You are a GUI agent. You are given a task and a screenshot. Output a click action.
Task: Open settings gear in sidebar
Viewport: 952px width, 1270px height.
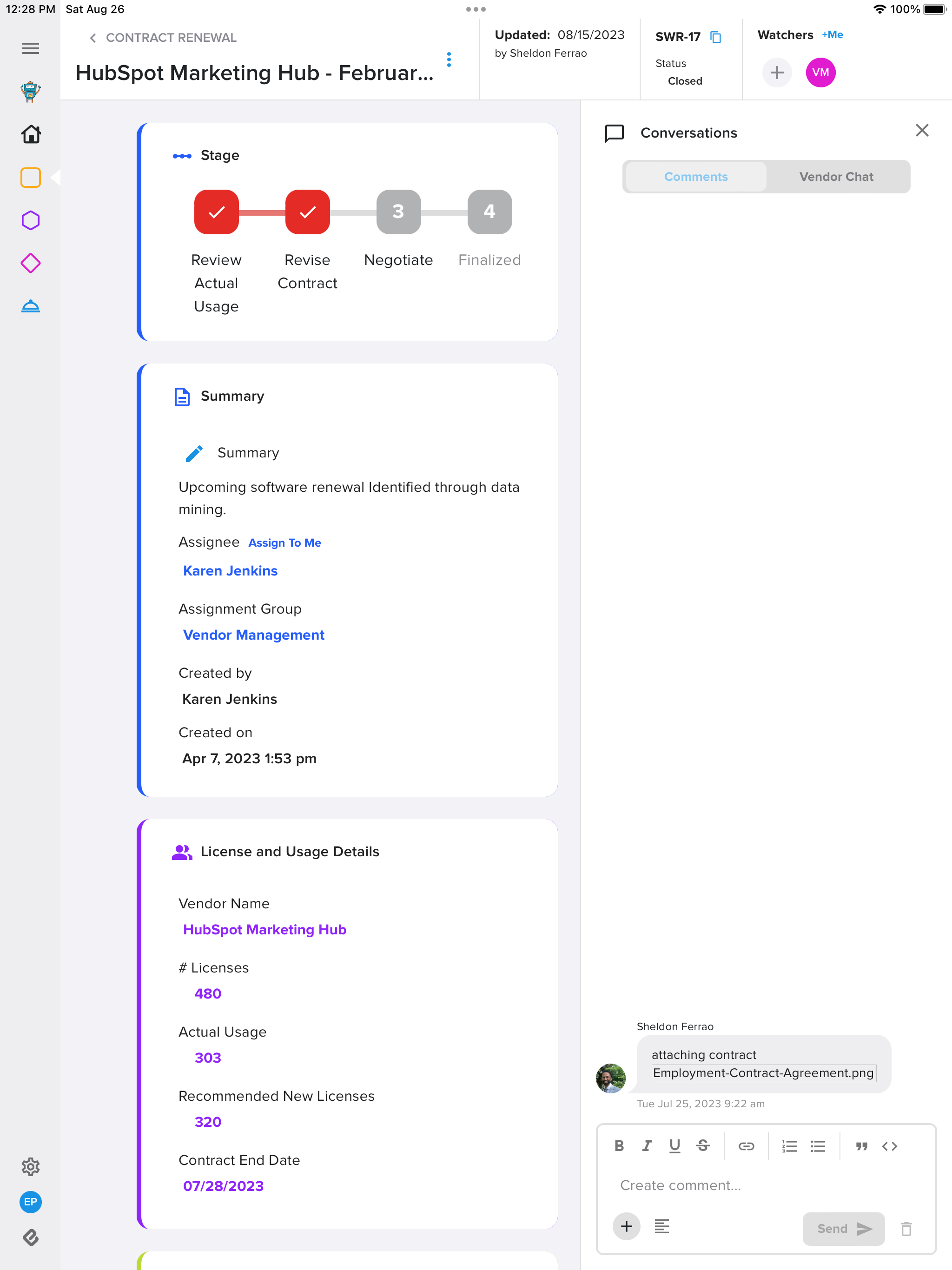pos(30,1166)
